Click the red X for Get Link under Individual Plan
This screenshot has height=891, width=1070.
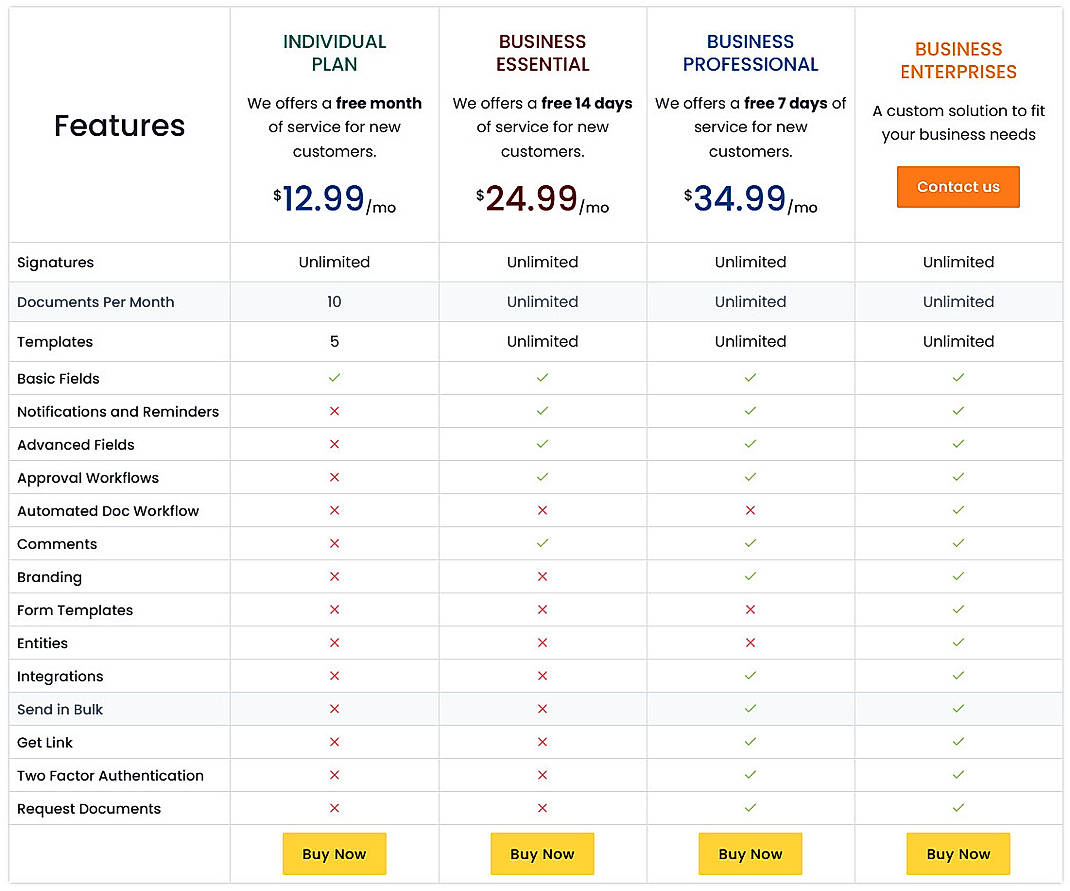[x=334, y=741]
